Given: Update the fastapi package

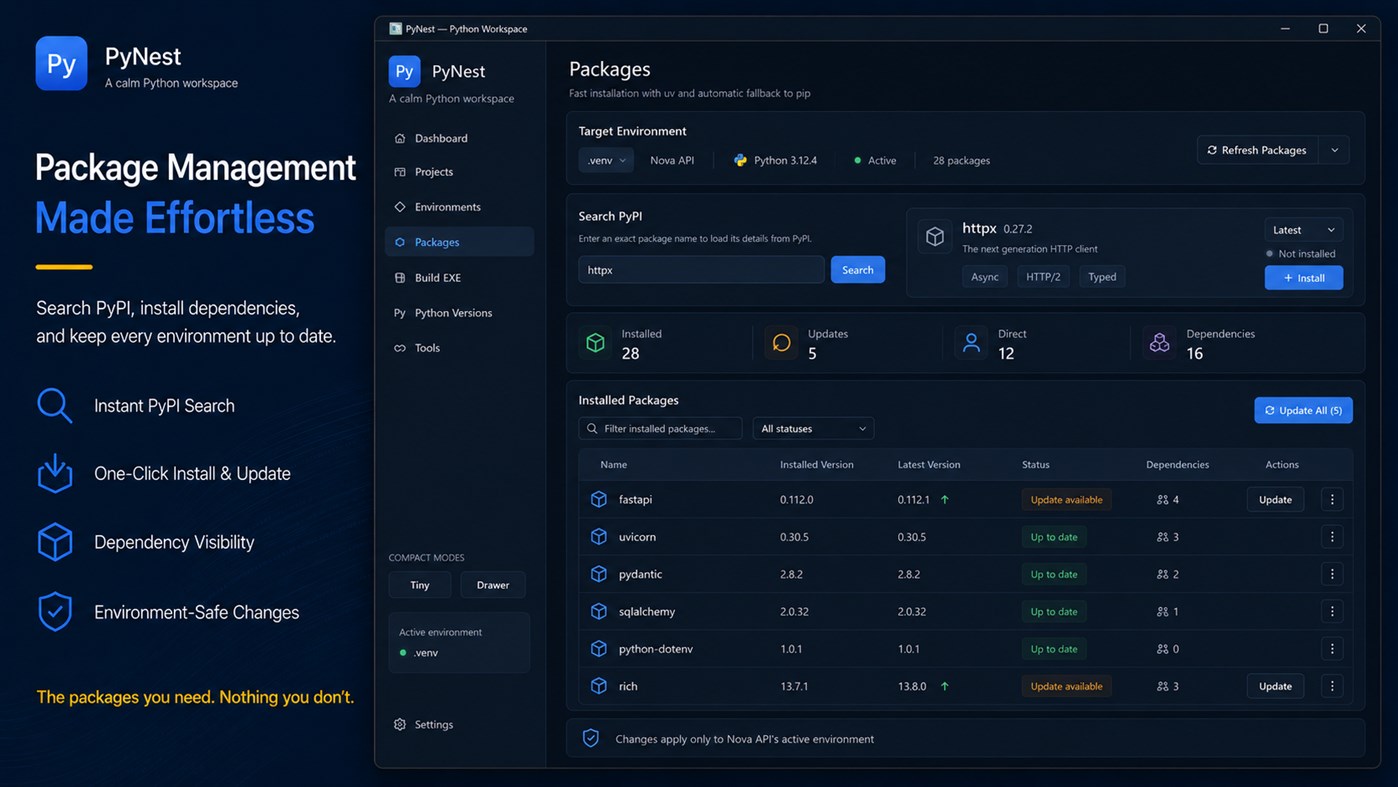Looking at the screenshot, I should 1275,499.
